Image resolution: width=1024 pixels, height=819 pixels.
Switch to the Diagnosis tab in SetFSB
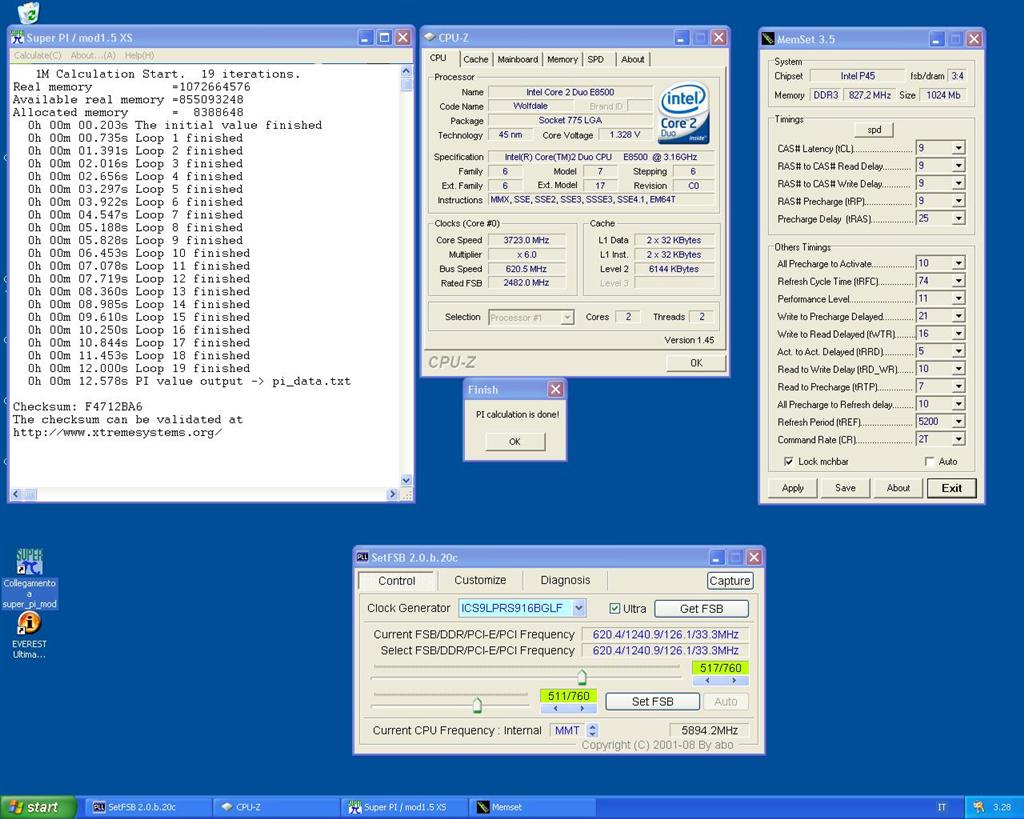[565, 580]
